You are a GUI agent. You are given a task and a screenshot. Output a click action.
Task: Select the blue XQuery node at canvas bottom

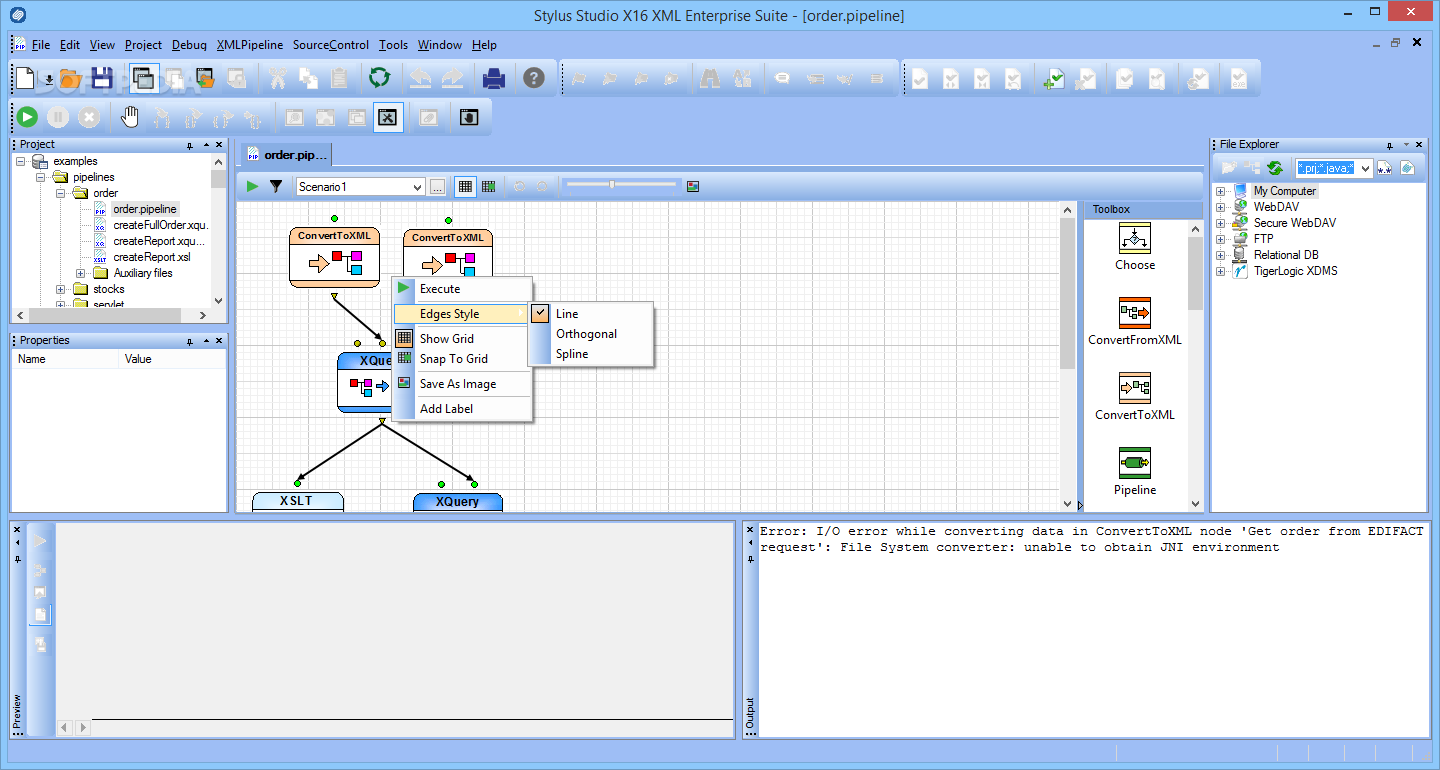(x=458, y=501)
